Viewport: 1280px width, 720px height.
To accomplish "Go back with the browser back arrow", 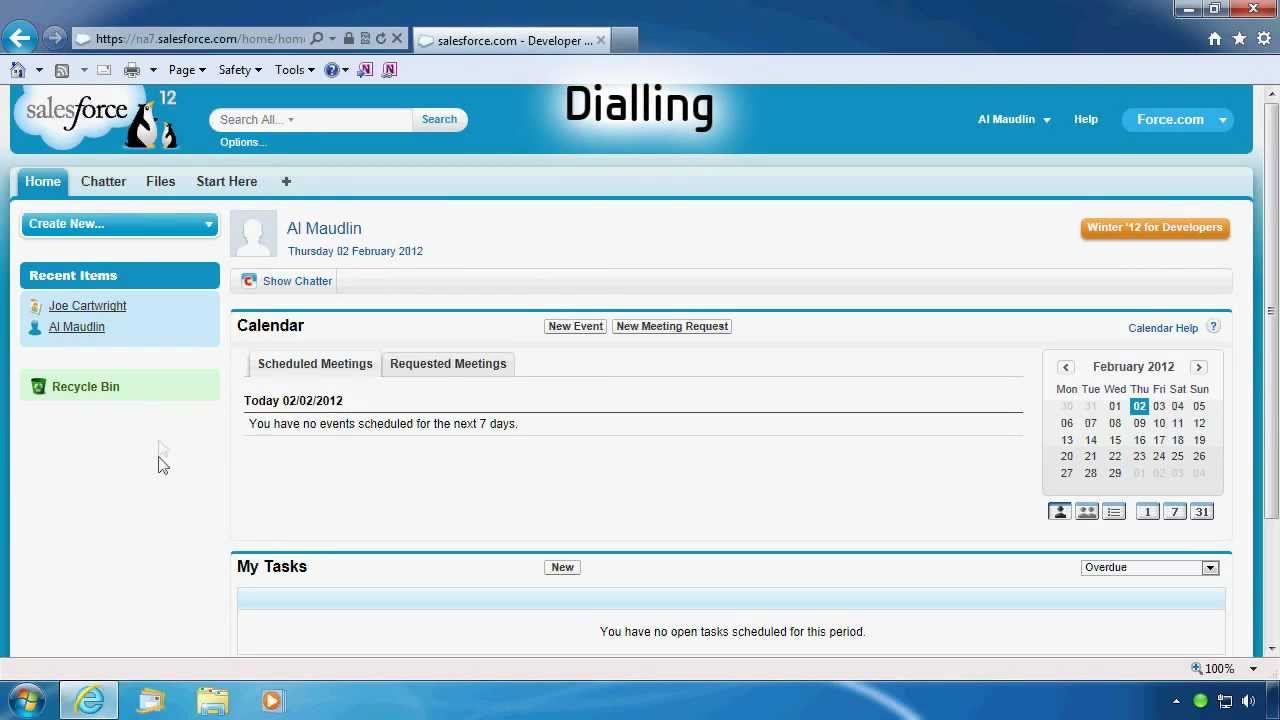I will (x=19, y=39).
